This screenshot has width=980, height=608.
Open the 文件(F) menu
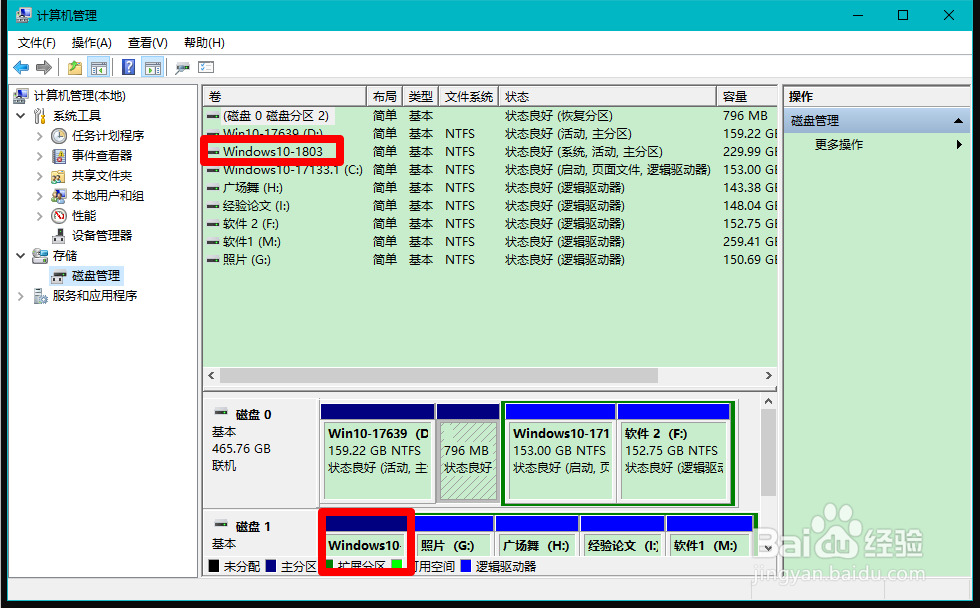point(36,42)
